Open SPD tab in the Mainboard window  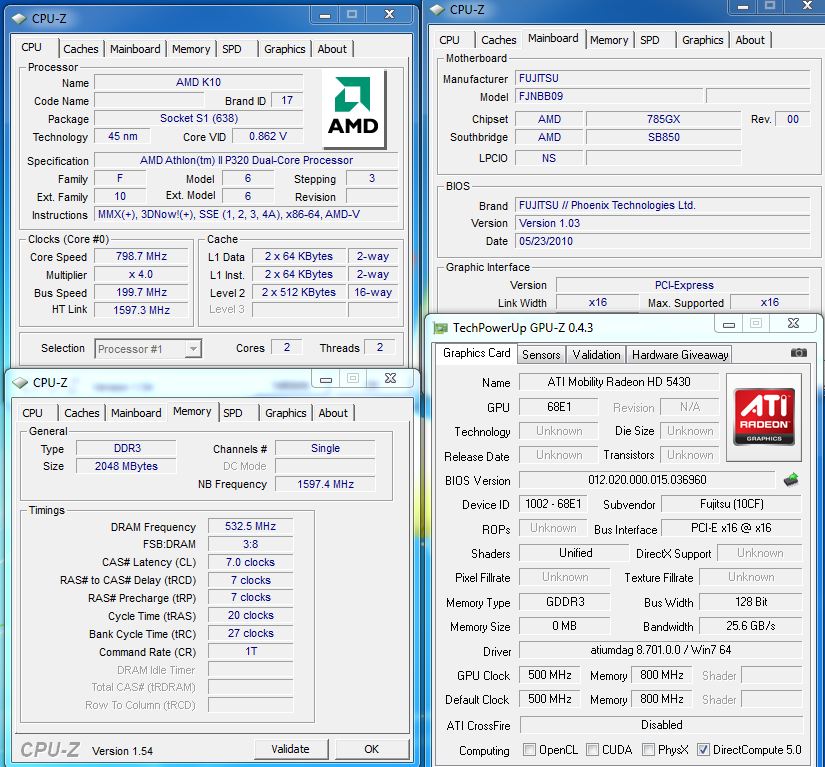(650, 40)
